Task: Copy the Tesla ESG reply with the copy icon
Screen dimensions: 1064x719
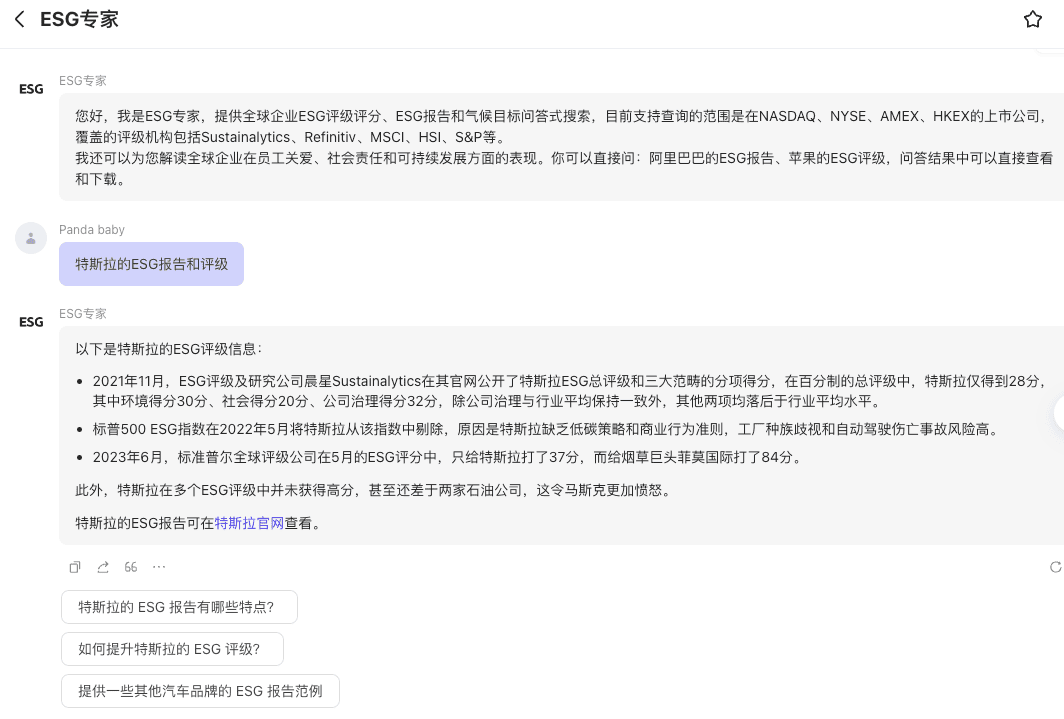Action: [75, 567]
